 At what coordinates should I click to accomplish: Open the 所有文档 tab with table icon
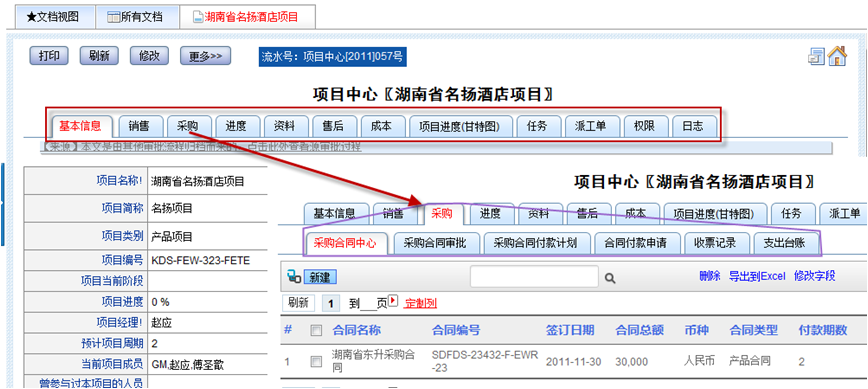coord(137,17)
